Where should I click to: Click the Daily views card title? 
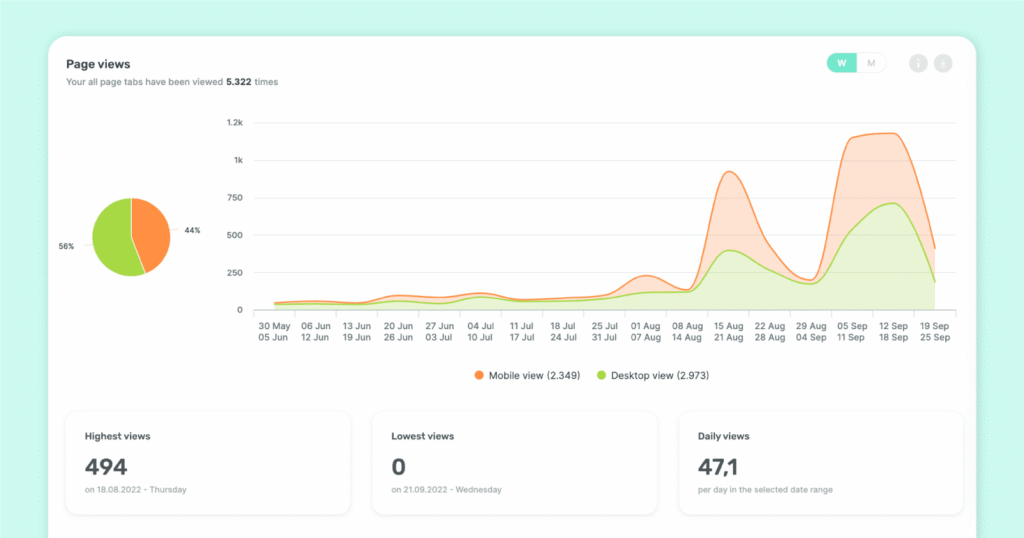(723, 436)
